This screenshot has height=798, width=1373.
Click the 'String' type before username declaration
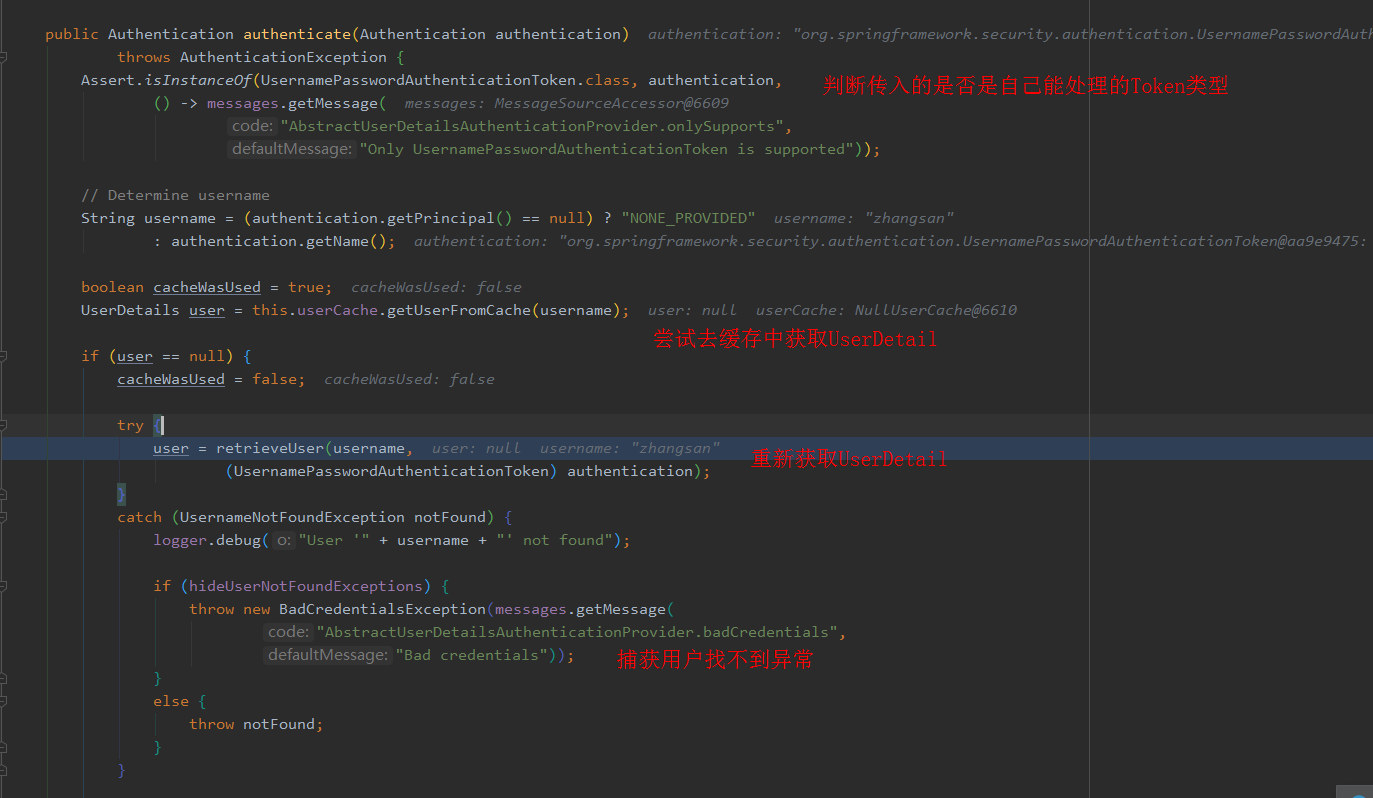pos(108,218)
